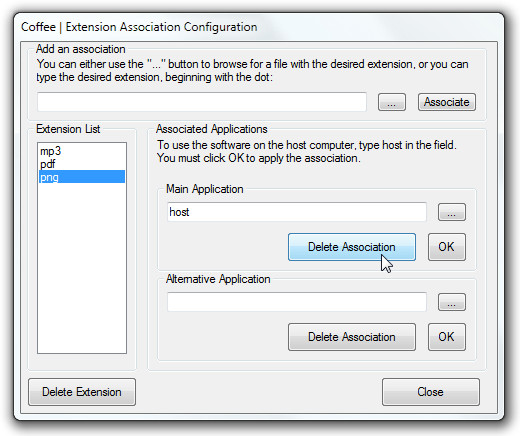Focus the extension text field under Add an association
This screenshot has width=520, height=436.
202,102
